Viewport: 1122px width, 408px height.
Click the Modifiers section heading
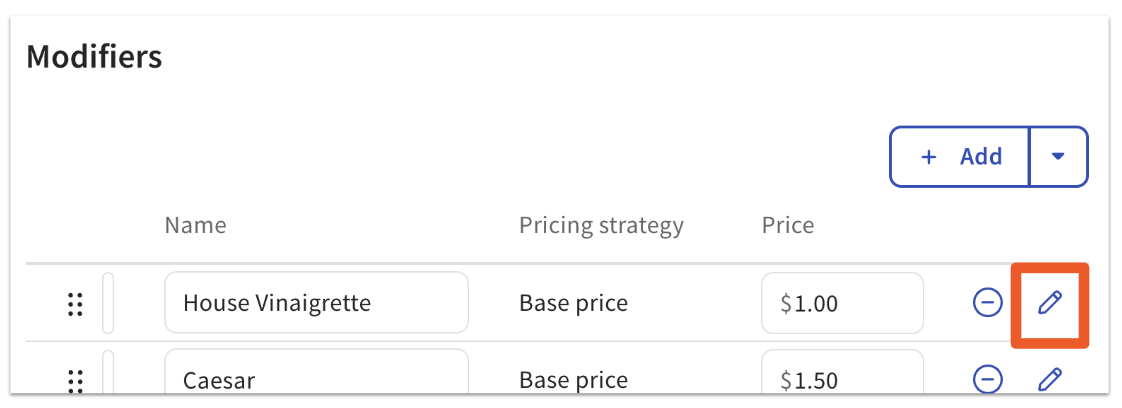click(x=94, y=57)
